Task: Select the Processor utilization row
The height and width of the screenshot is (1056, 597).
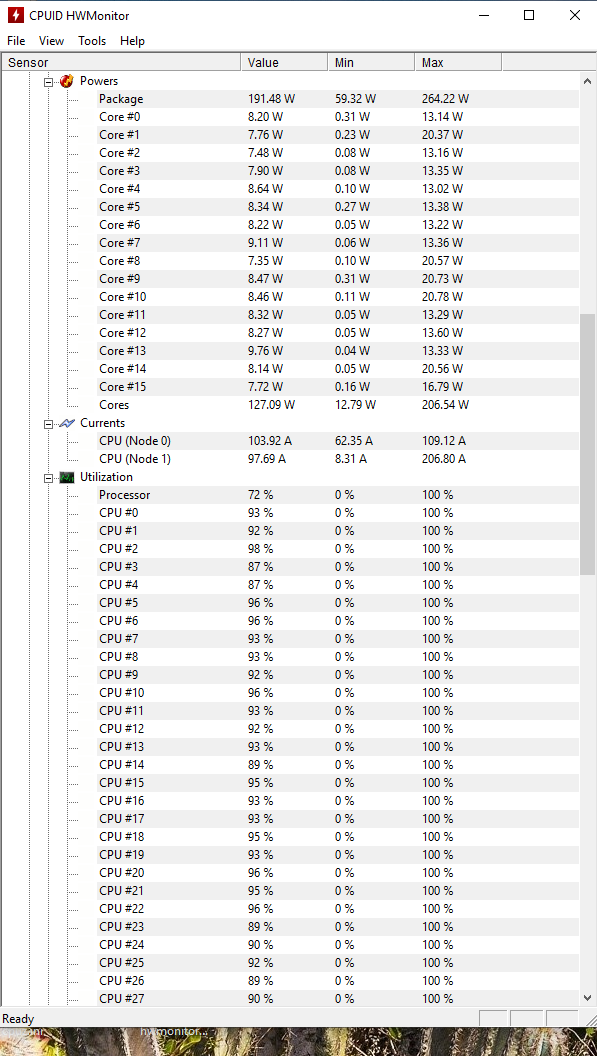Action: [338, 495]
